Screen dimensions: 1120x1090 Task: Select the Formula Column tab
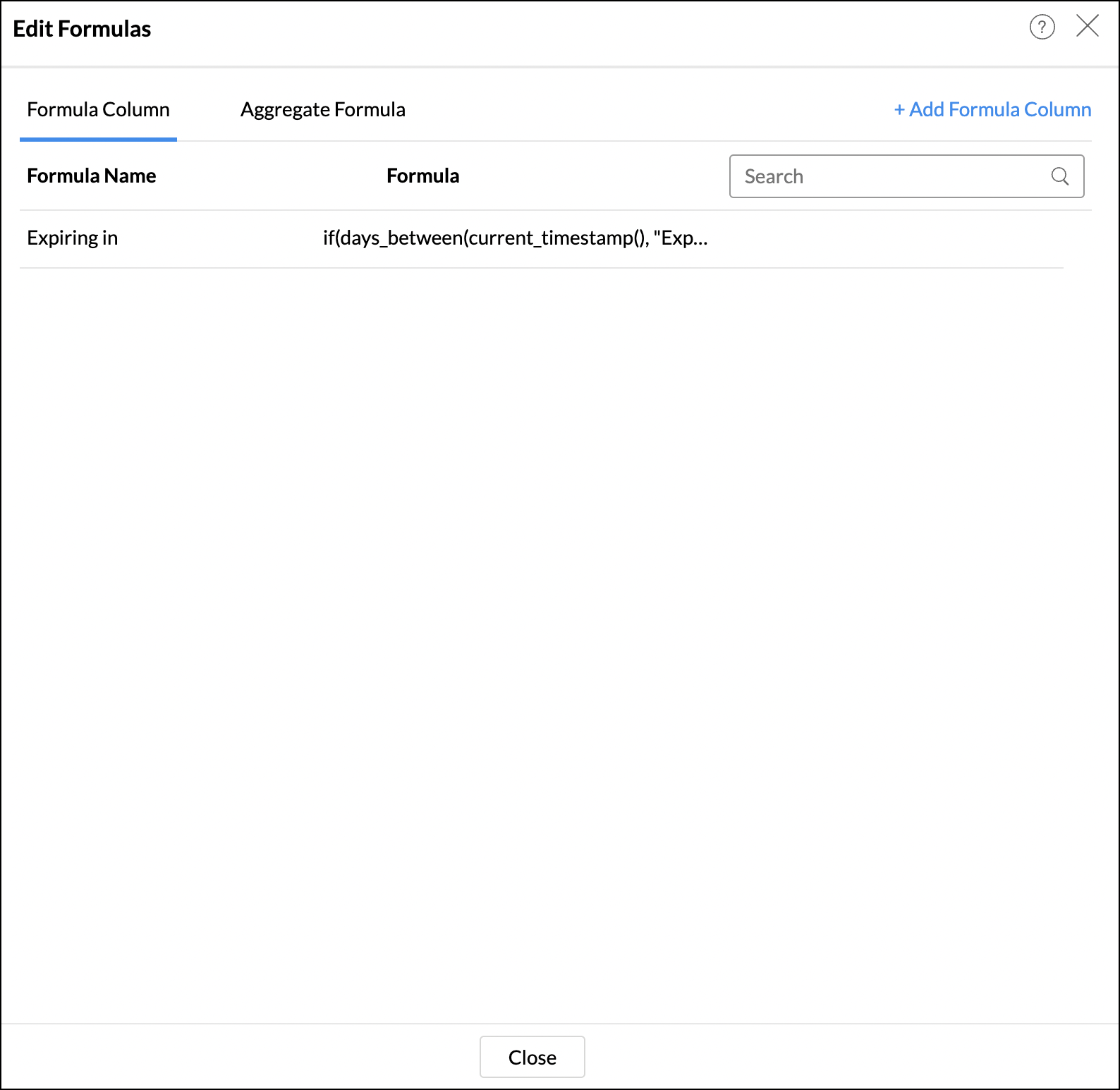(98, 110)
